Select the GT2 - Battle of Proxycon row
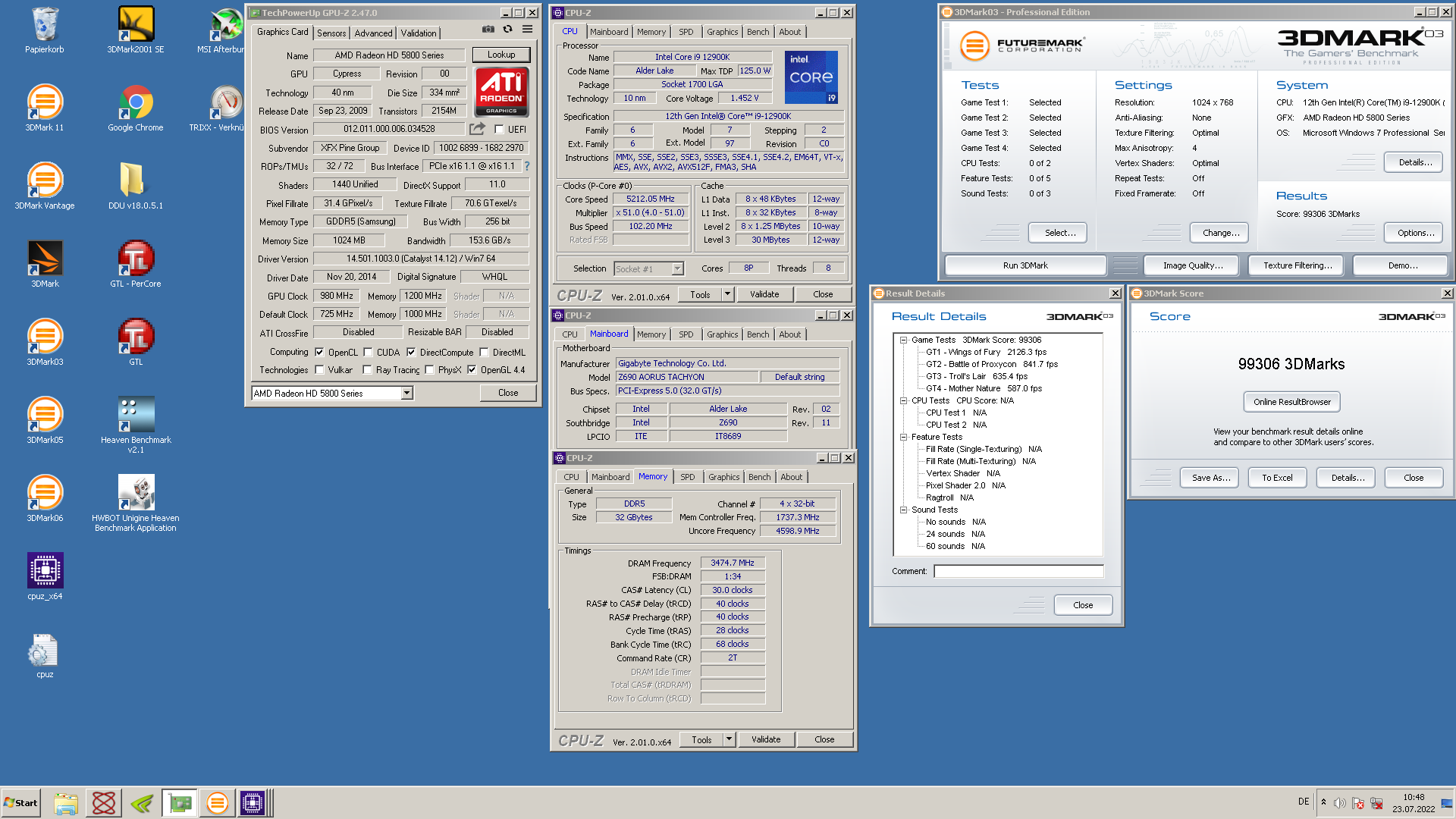 991,364
